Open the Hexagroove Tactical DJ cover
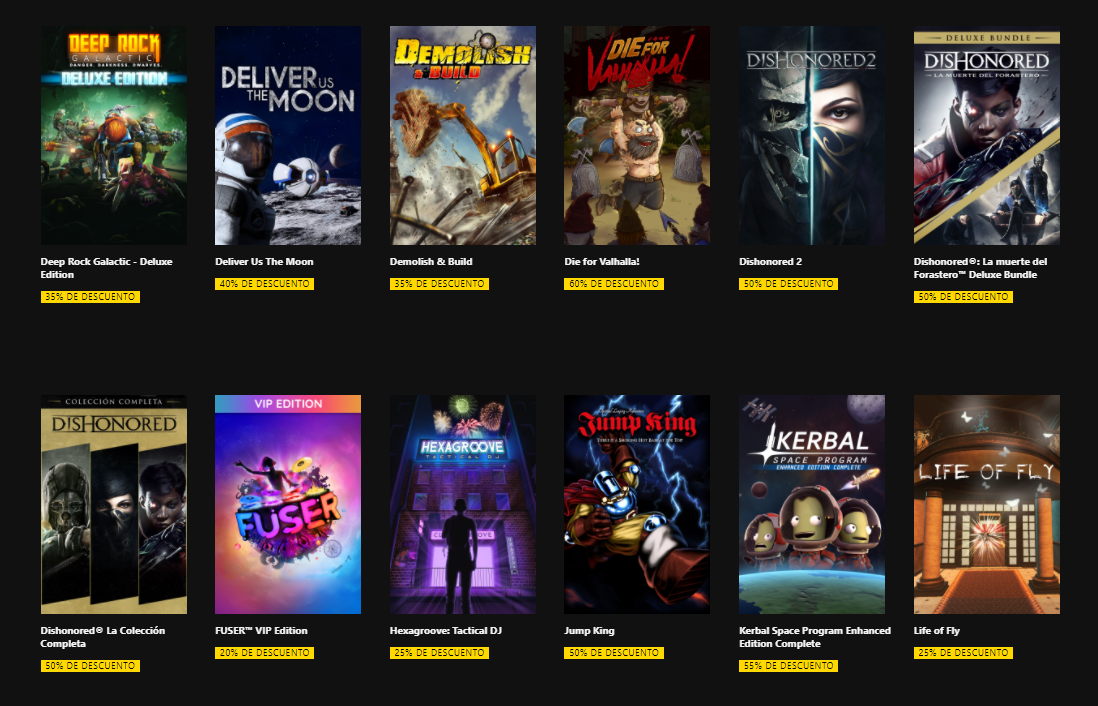The width and height of the screenshot is (1098, 706). (x=463, y=504)
